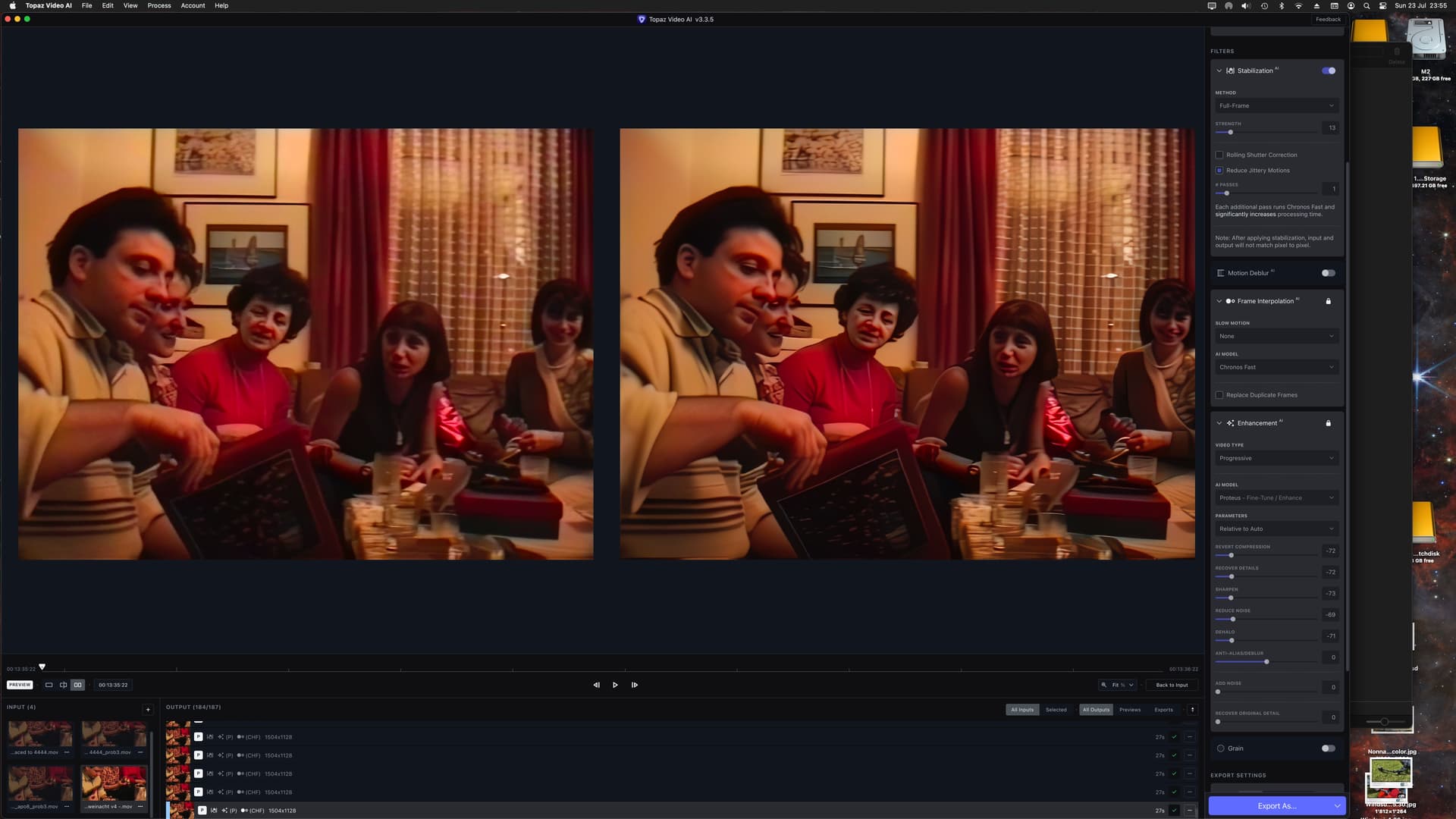Open the stabilization Method Full-Frame dropdown

click(x=1276, y=106)
